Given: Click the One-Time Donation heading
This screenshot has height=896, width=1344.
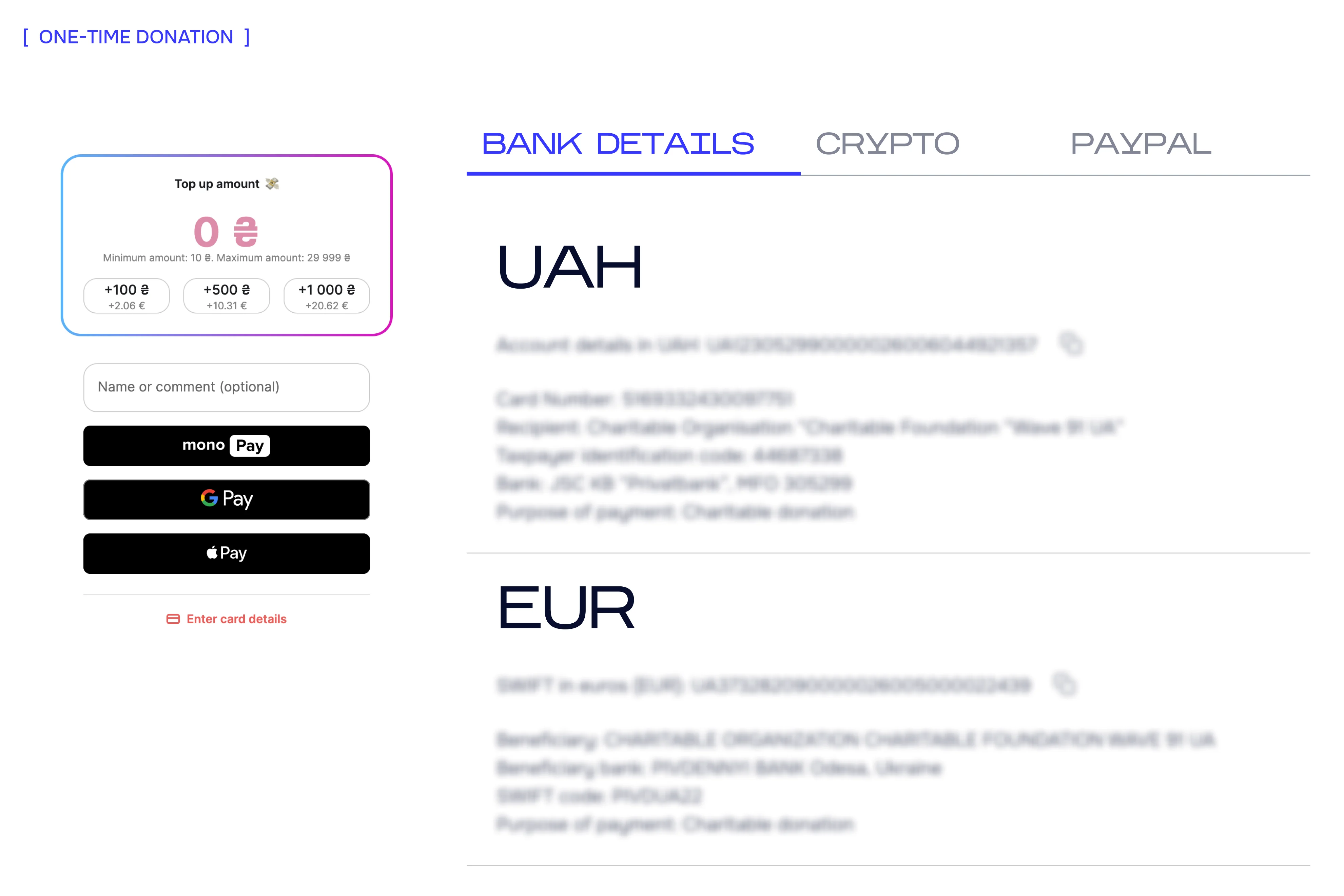Looking at the screenshot, I should [136, 37].
